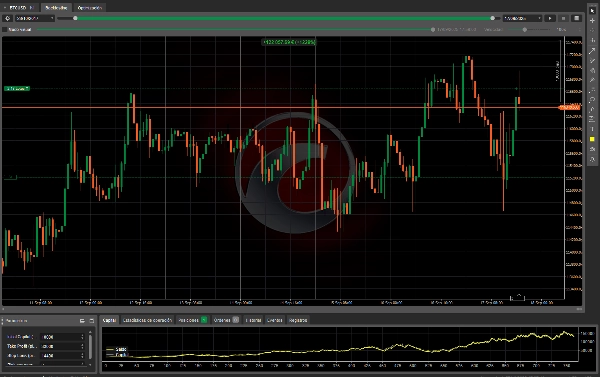This screenshot has height=377, width=600.
Task: Open the Órdenes tab
Action: tap(226, 320)
